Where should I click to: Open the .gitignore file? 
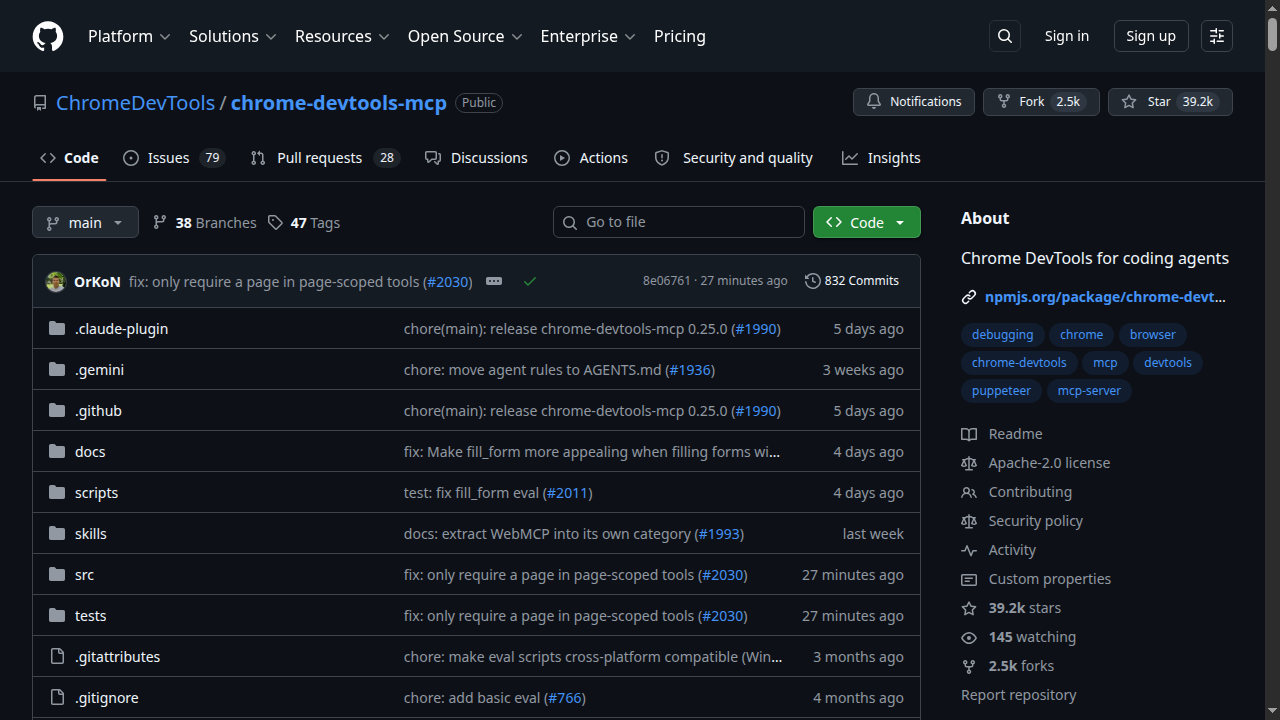(x=107, y=698)
